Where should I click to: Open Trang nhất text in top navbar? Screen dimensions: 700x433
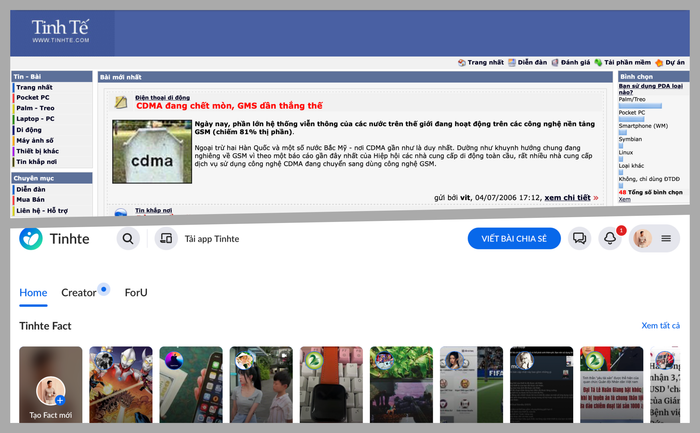click(x=485, y=62)
